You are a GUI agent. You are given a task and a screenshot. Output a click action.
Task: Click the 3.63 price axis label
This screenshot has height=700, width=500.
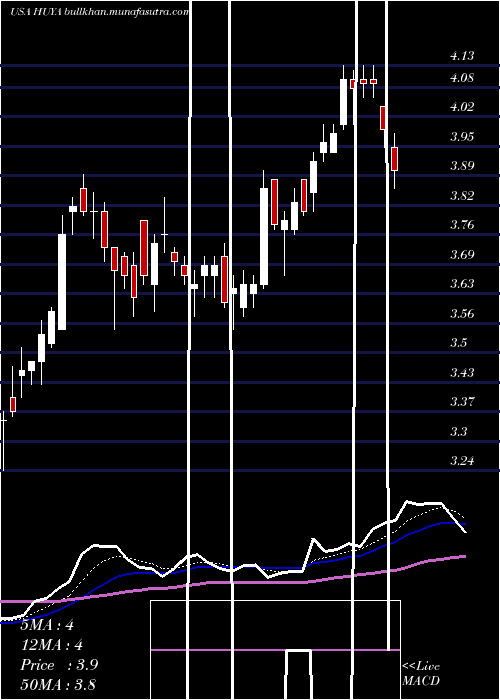(x=462, y=284)
